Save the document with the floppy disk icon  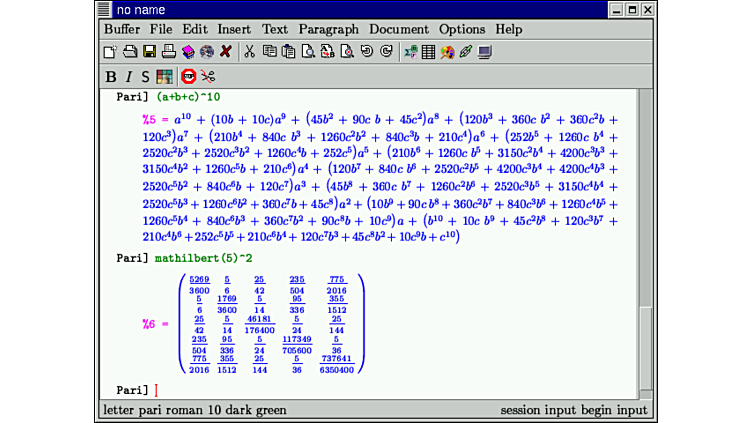(x=149, y=52)
